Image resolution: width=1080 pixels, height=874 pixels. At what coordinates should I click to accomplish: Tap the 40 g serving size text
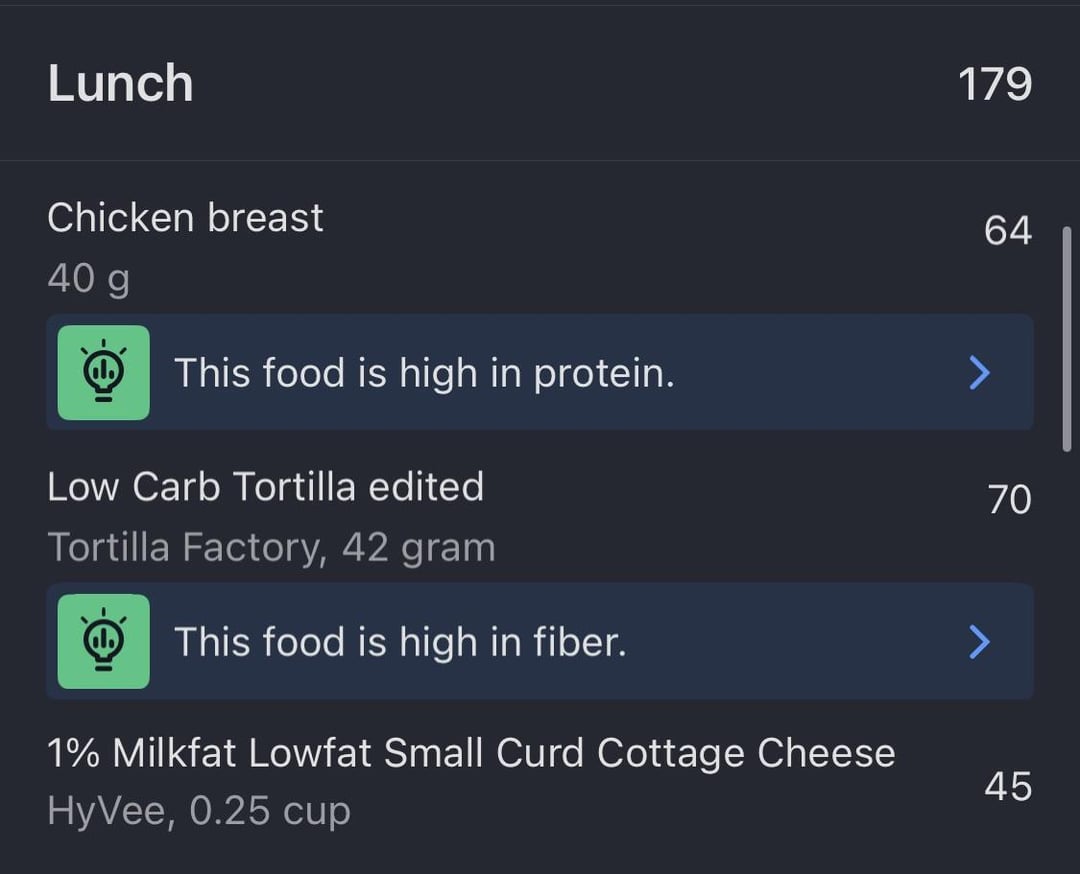[89, 279]
